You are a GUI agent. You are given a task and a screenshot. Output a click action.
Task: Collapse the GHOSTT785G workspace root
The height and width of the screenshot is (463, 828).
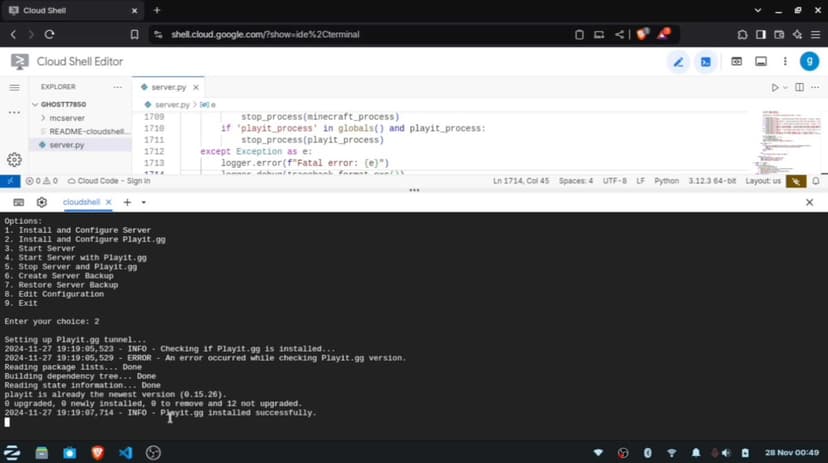point(62,104)
